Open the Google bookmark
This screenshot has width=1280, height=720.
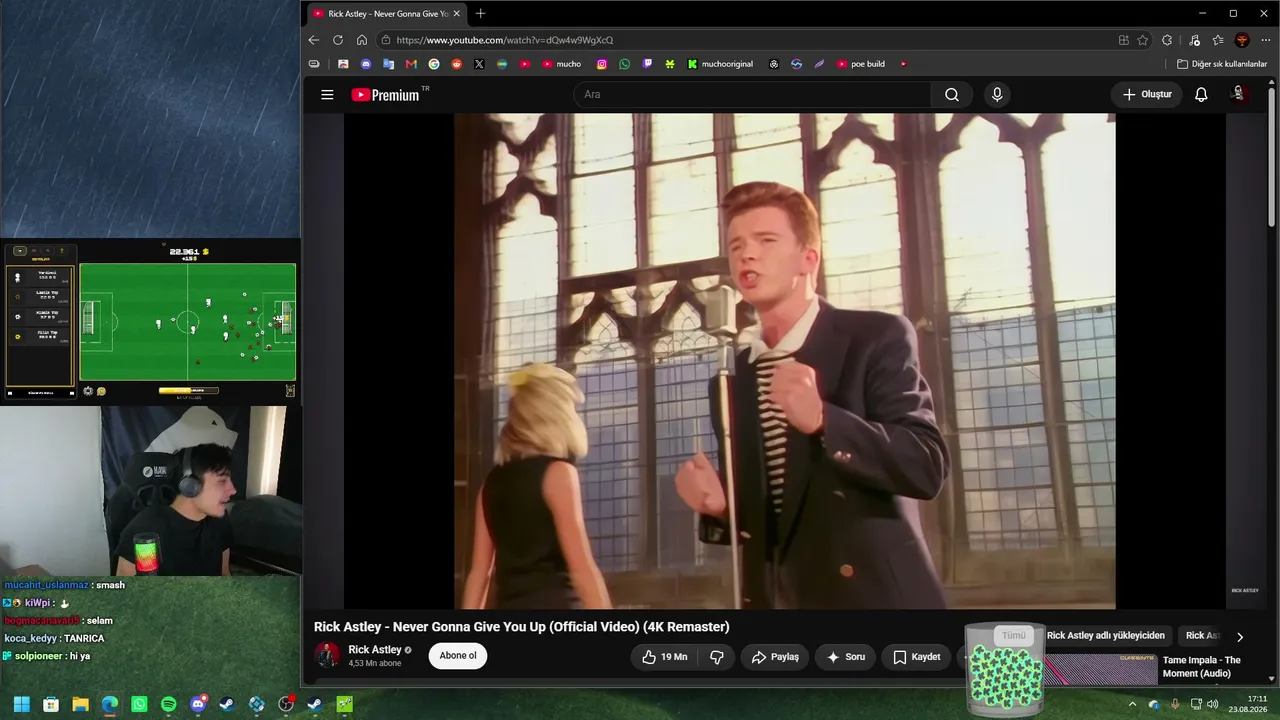pyautogui.click(x=434, y=64)
